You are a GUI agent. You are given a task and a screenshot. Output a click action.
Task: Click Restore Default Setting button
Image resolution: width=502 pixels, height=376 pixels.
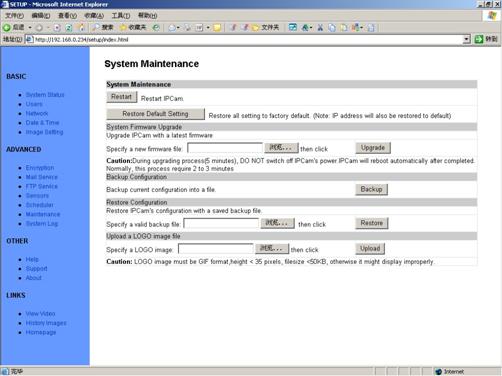coord(155,114)
